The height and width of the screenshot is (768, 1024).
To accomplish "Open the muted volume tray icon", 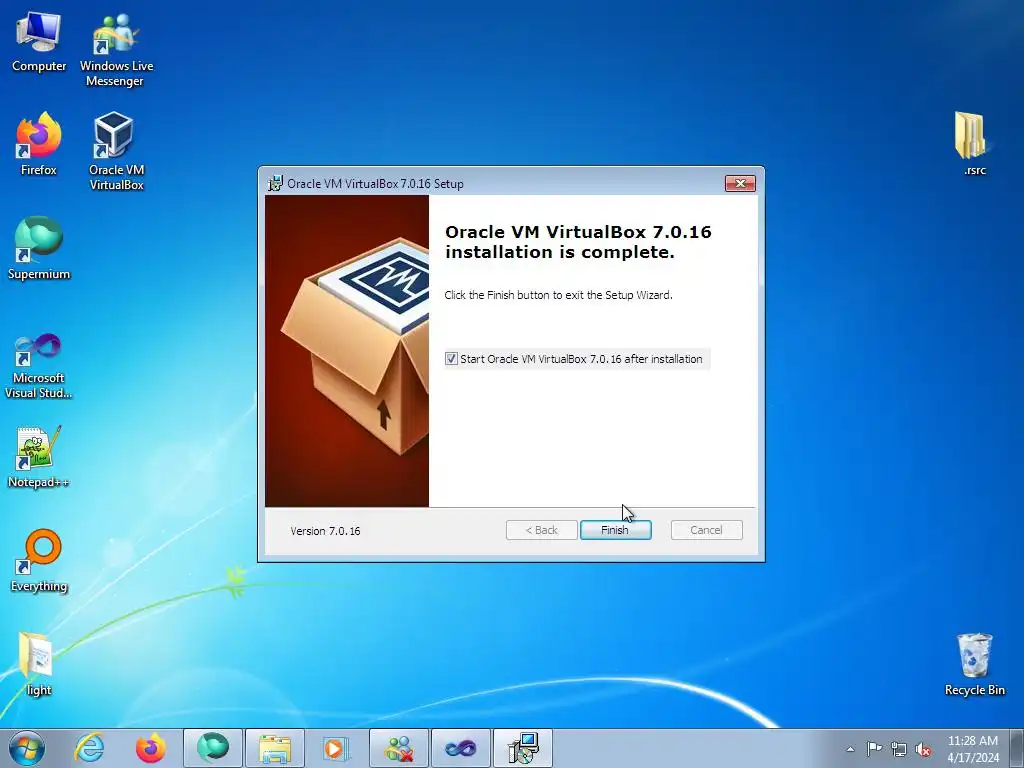I will (x=923, y=749).
